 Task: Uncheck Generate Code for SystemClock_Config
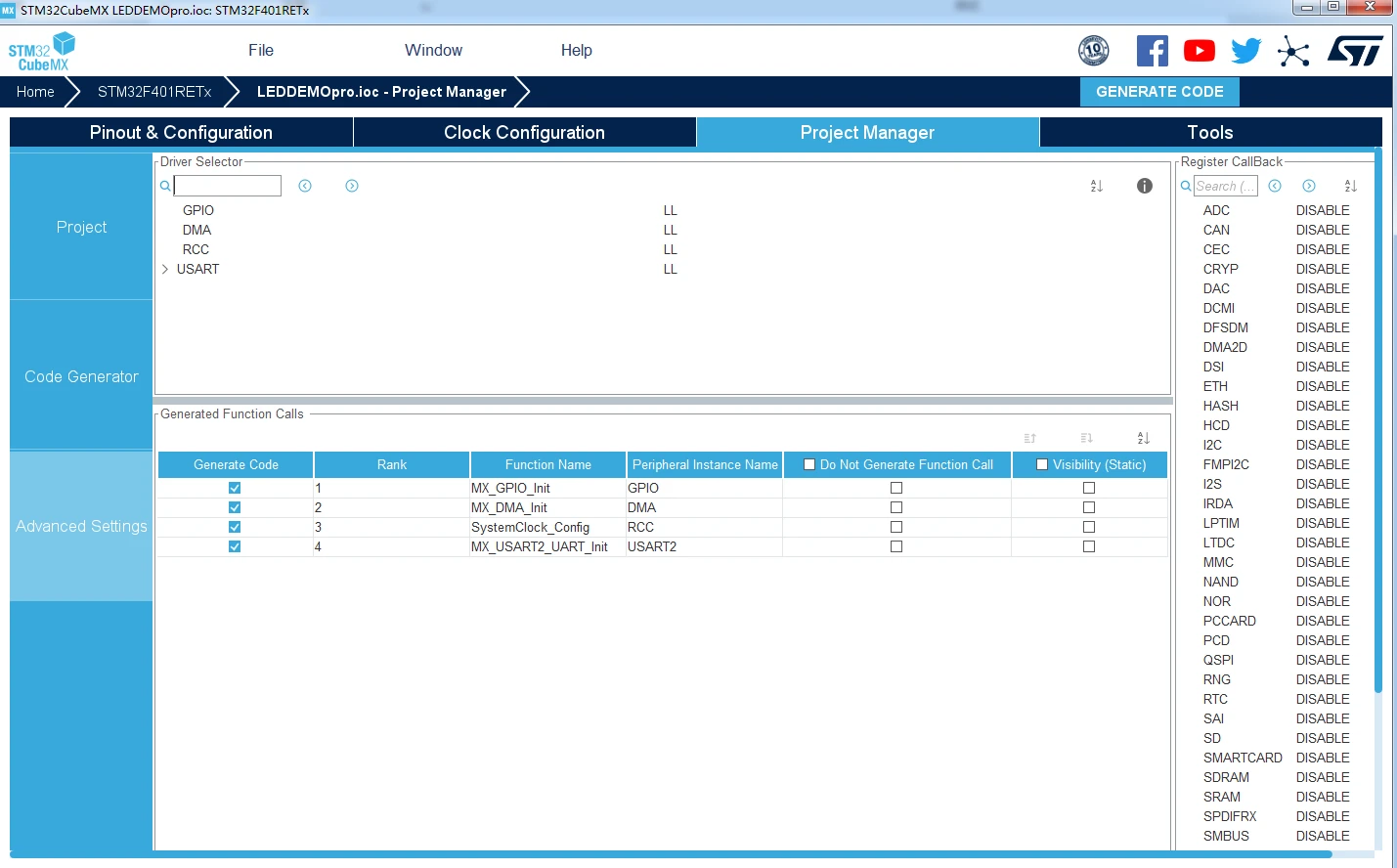[235, 527]
